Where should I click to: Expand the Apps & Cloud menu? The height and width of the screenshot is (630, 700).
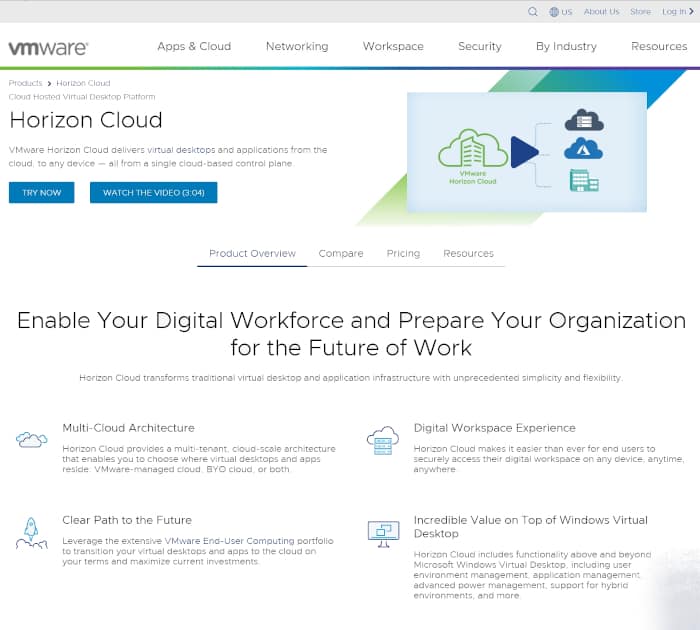click(x=194, y=46)
